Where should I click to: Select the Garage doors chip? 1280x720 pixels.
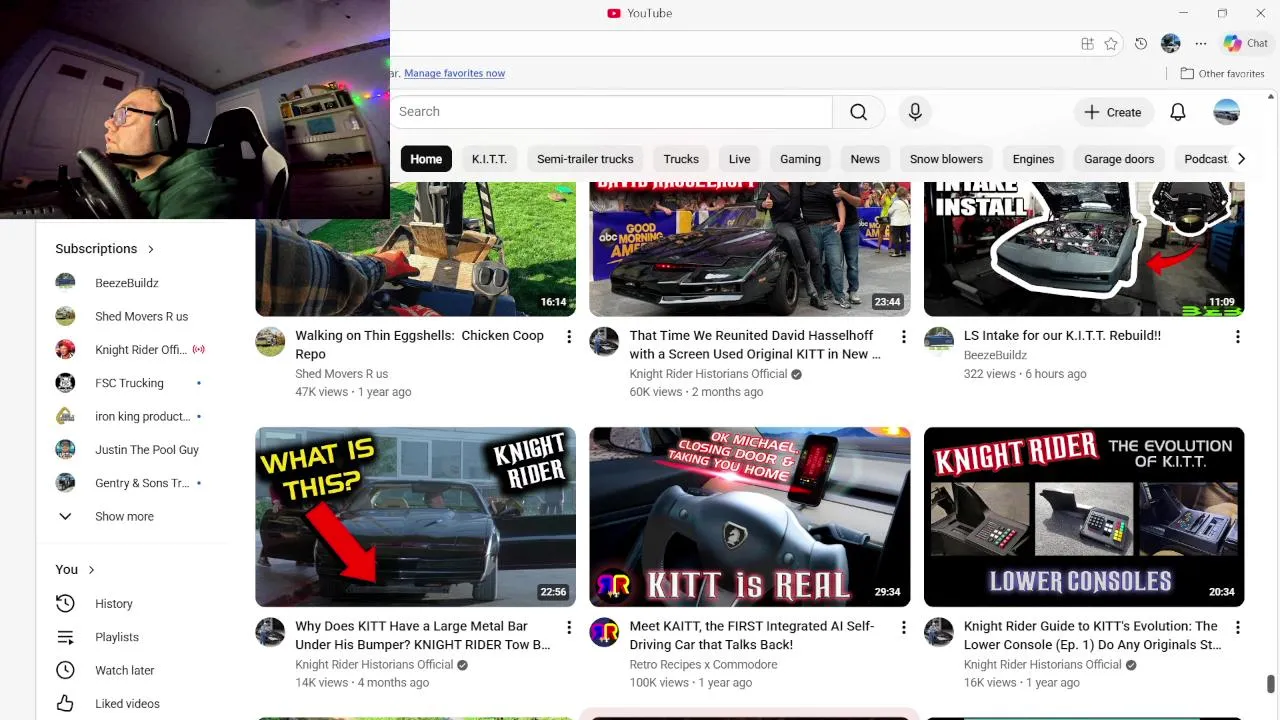(1119, 159)
